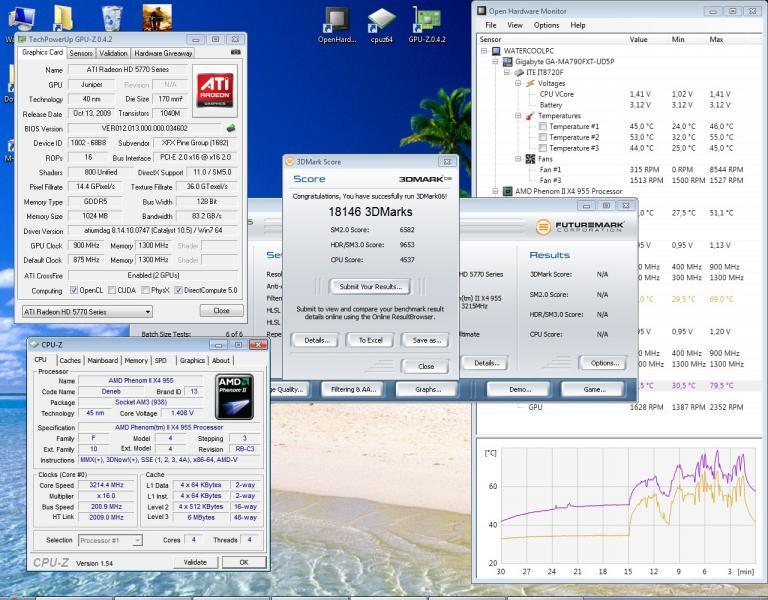The image size is (768, 600).
Task: Toggle the PhysX checkbox in GPU-Z
Action: pos(145,290)
